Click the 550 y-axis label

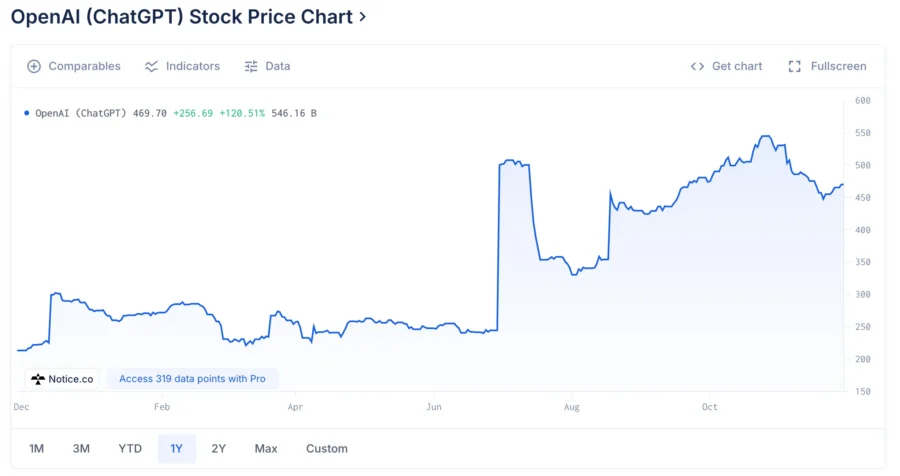click(863, 133)
